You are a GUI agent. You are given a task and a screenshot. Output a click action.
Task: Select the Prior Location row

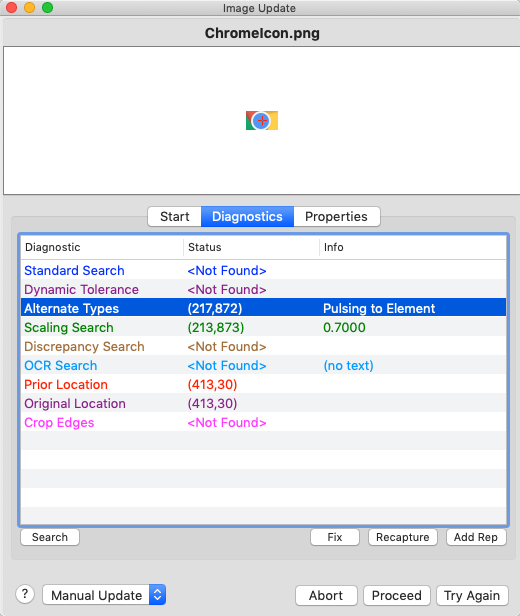263,384
